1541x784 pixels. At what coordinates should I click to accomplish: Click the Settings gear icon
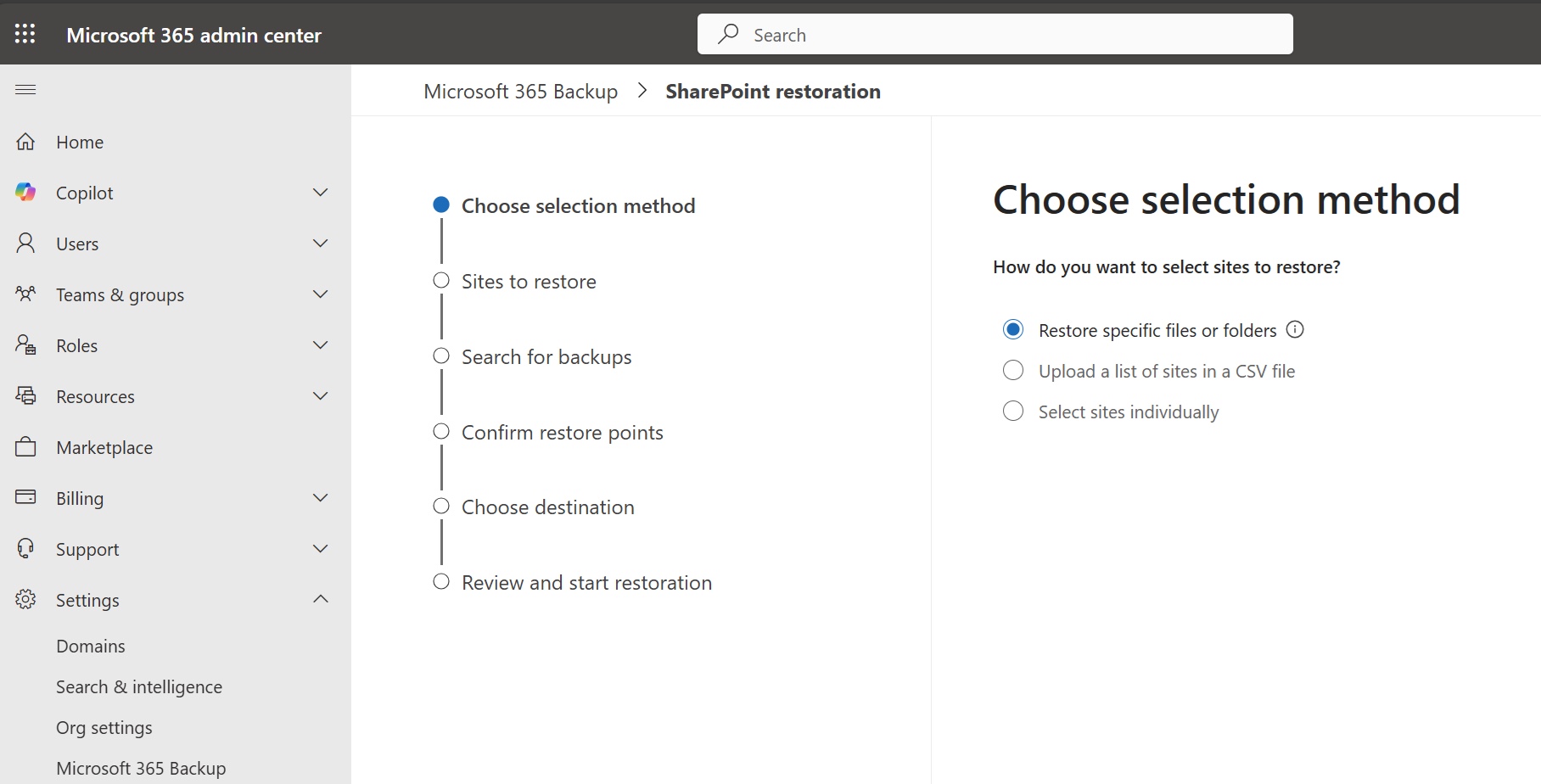[25, 600]
